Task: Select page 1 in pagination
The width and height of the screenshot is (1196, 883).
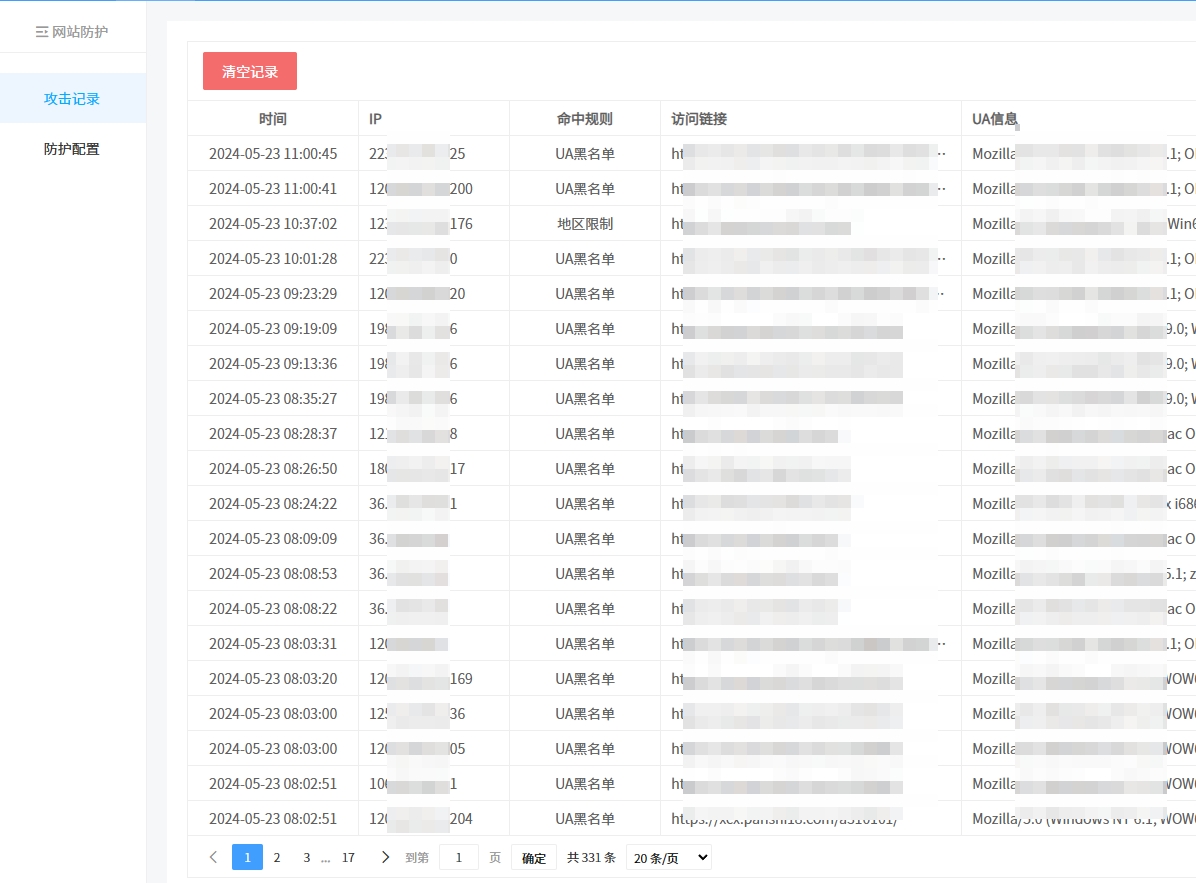Action: click(247, 857)
